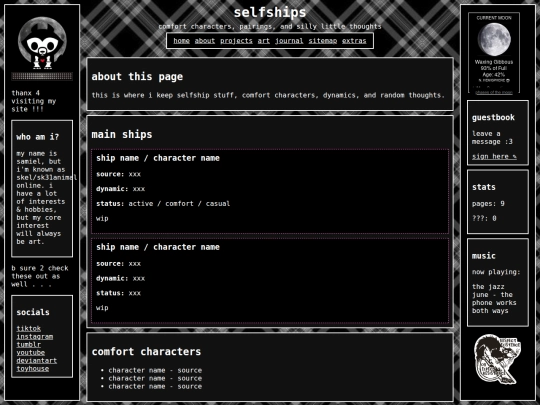This screenshot has height=405, width=540.
Task: Click the guestbook 'sign here' link
Action: pyautogui.click(x=494, y=156)
